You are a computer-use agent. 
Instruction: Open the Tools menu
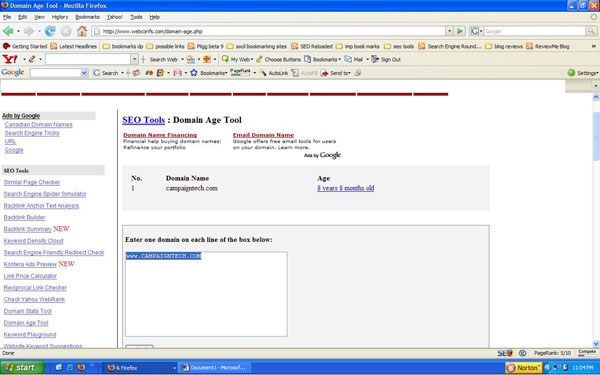(136, 17)
